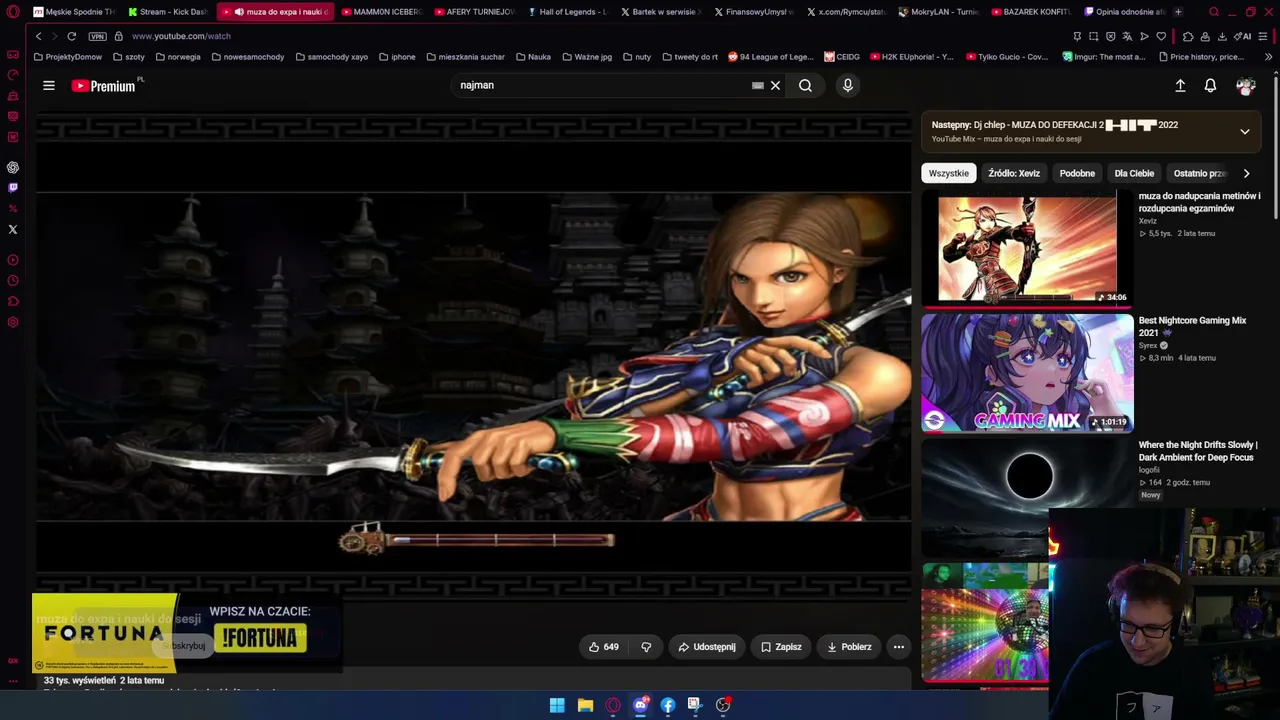This screenshot has width=1280, height=720.
Task: Open the browser Downloads icon
Action: pyautogui.click(x=1221, y=36)
